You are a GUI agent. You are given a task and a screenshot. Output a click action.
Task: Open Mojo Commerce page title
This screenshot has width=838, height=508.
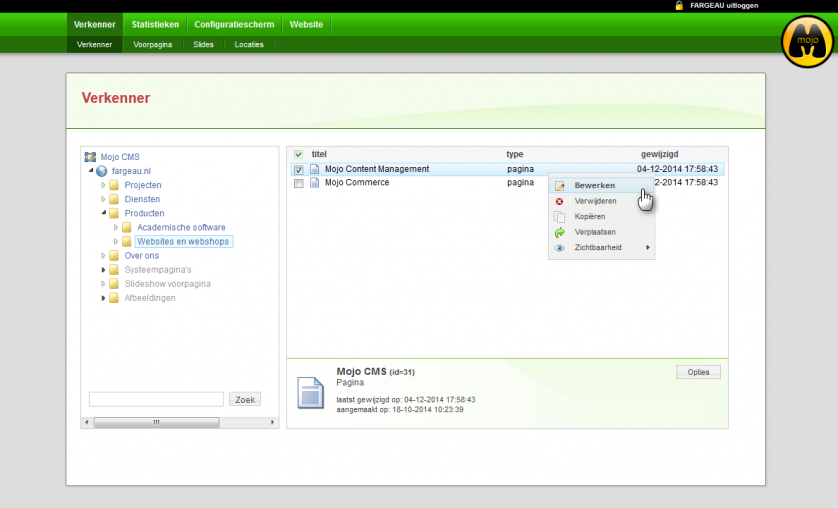click(357, 183)
